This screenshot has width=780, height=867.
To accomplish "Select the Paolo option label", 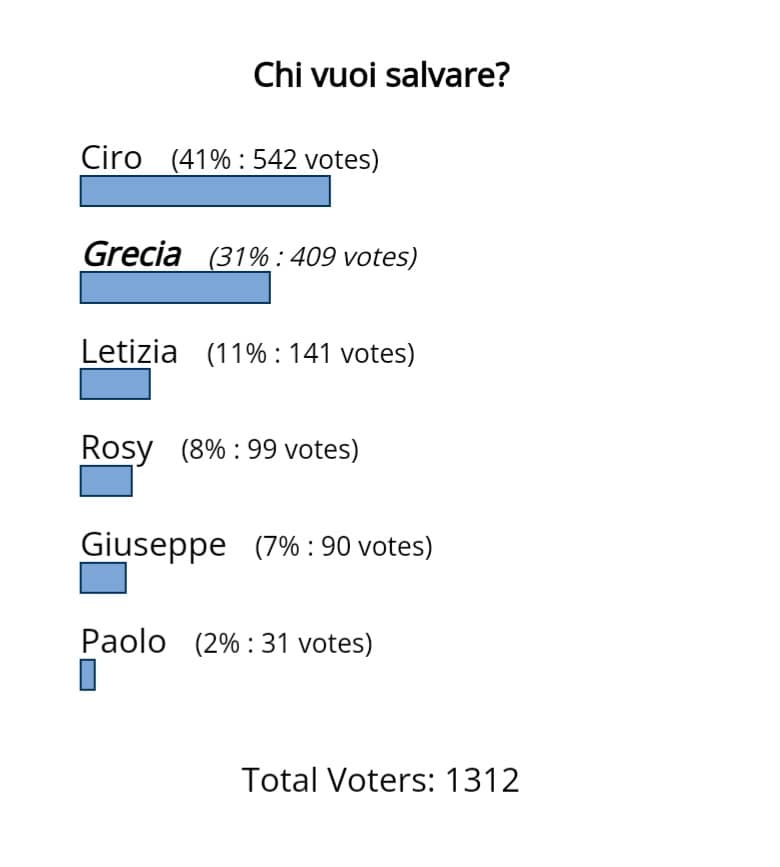I will tap(123, 642).
